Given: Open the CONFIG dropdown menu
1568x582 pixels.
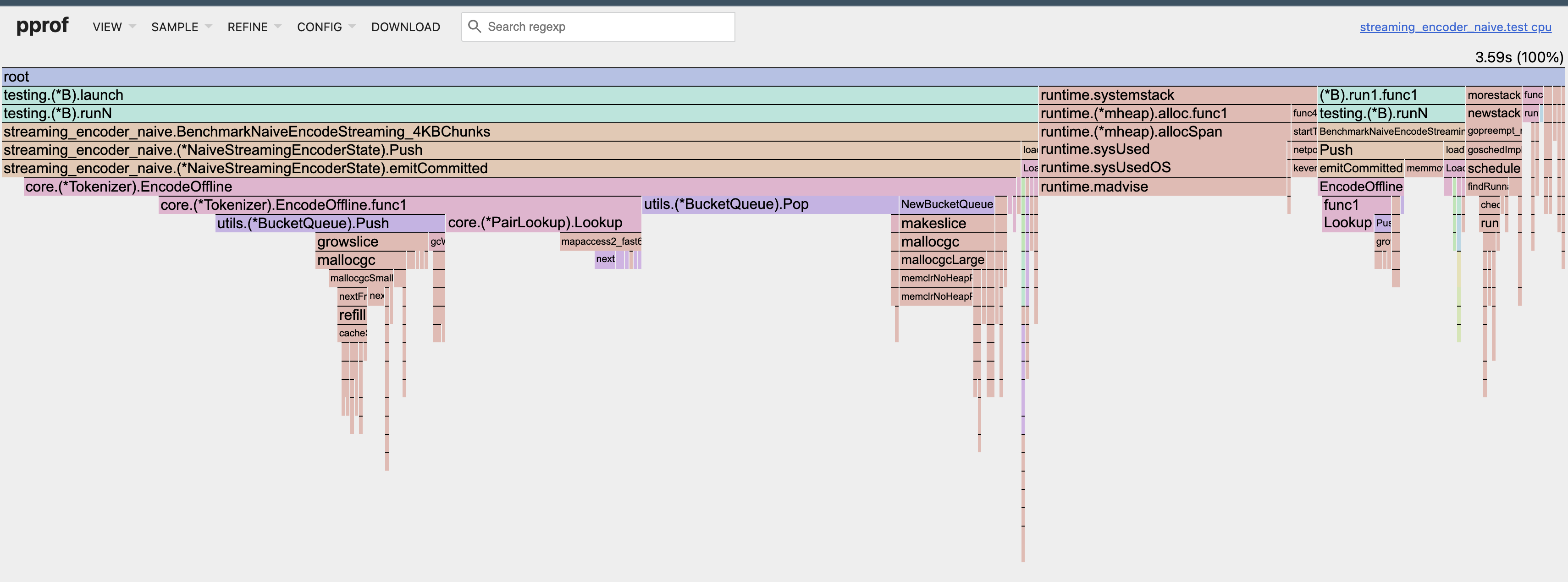Looking at the screenshot, I should click(319, 27).
